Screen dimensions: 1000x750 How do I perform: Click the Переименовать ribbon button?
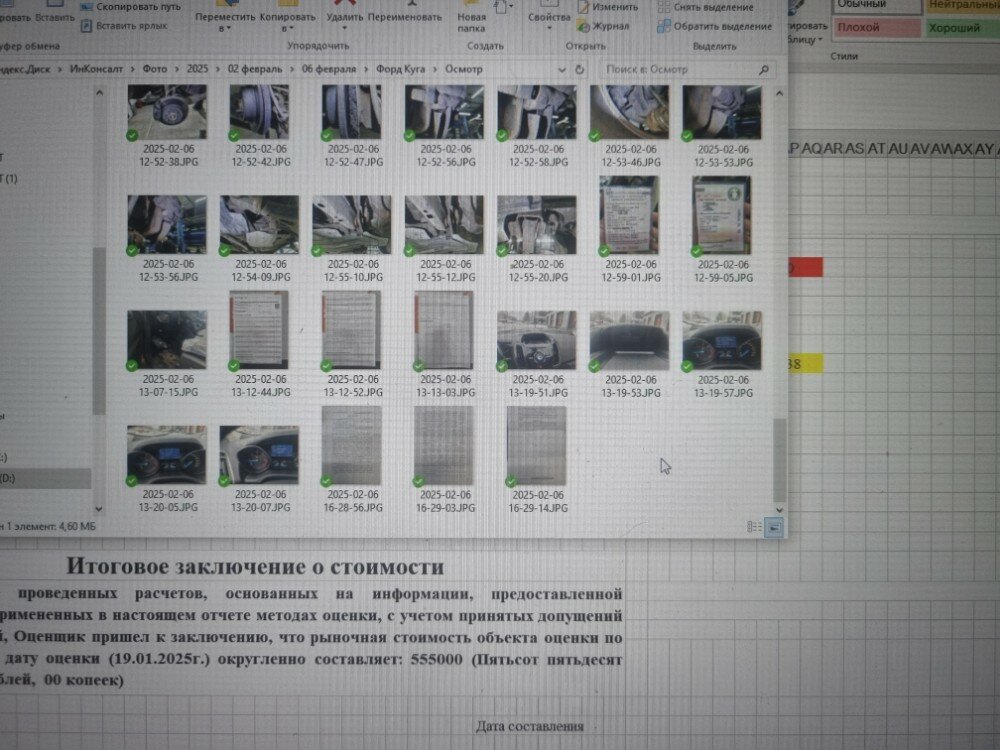click(404, 17)
